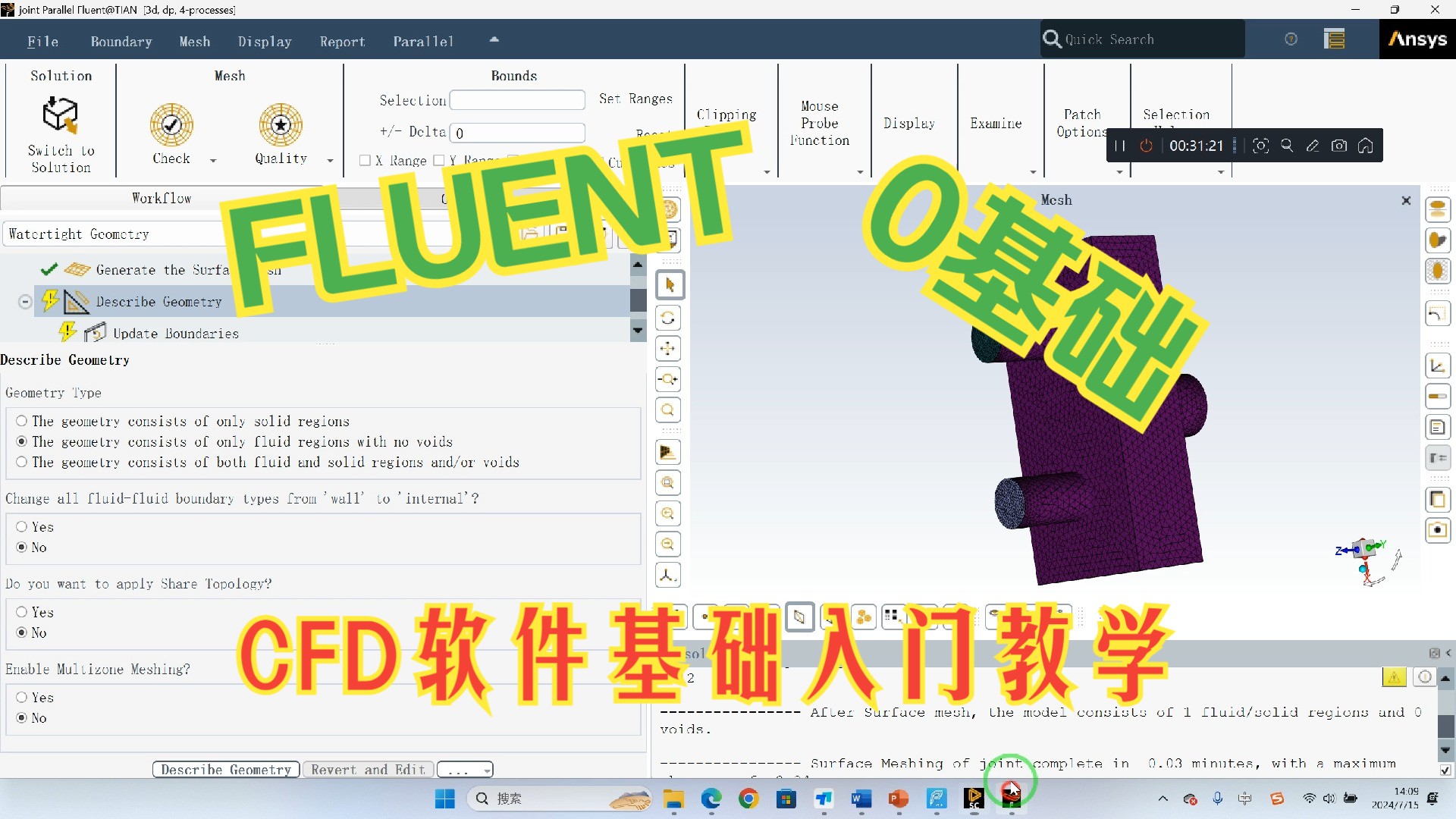Select the rotate view tool
Screen dimensions: 1456x819
(x=667, y=318)
